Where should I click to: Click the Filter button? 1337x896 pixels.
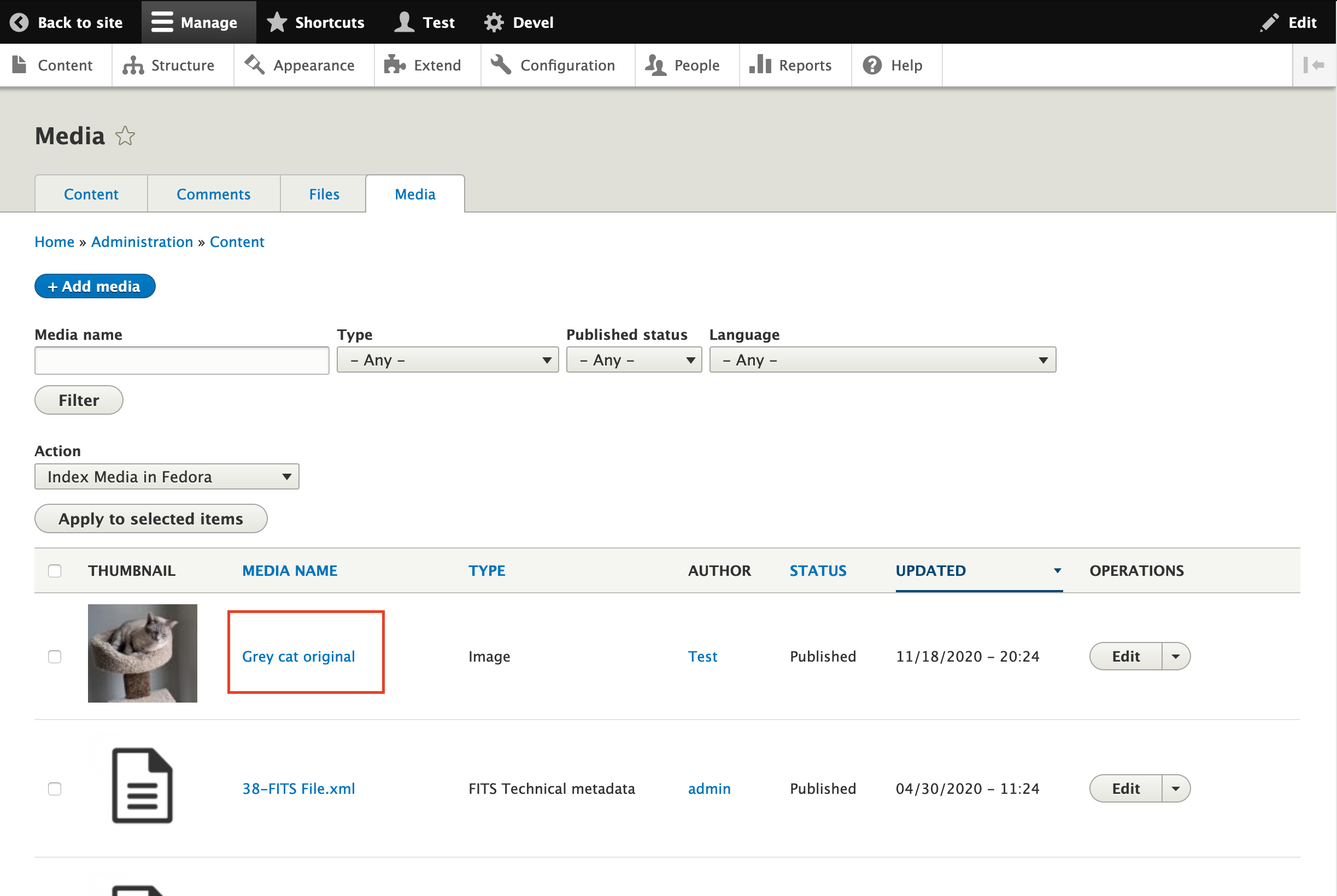point(79,400)
